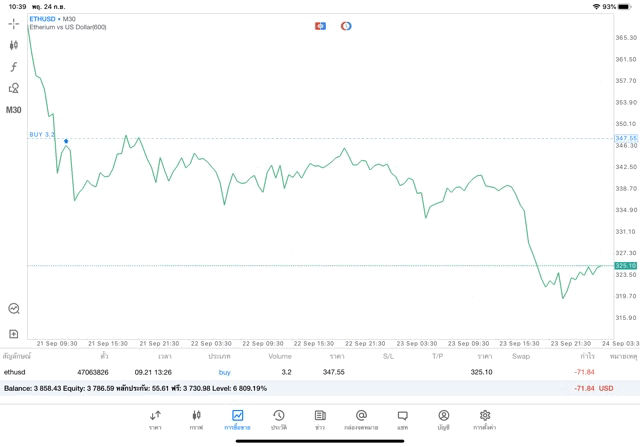This screenshot has width=640, height=447.
Task: Sort positions by the Volume column header
Action: (x=281, y=356)
